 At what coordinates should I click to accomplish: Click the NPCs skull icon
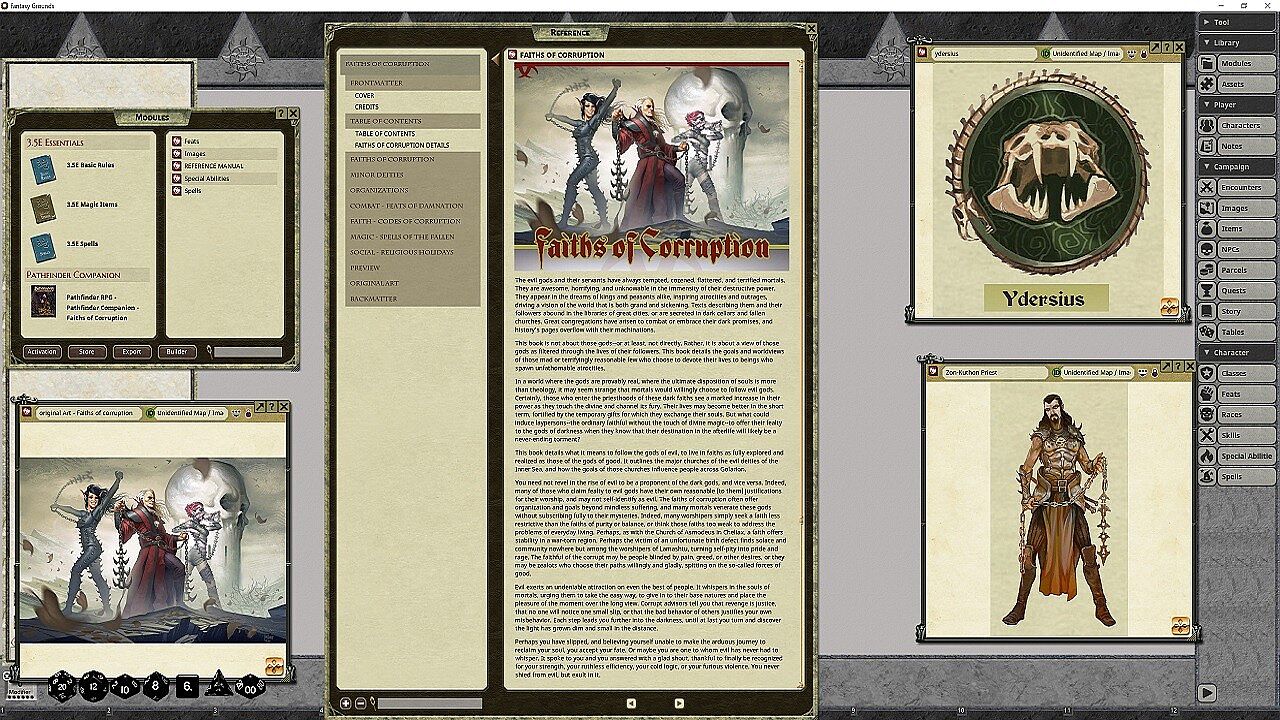coord(1207,249)
